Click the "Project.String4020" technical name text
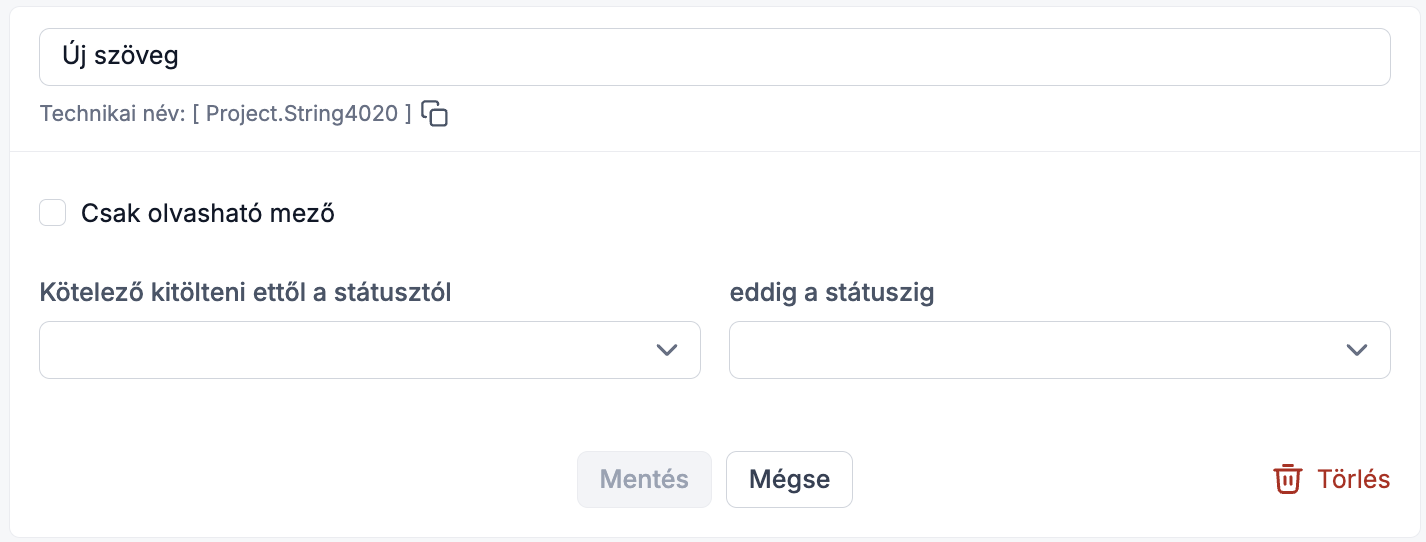The image size is (1426, 542). pyautogui.click(x=302, y=114)
